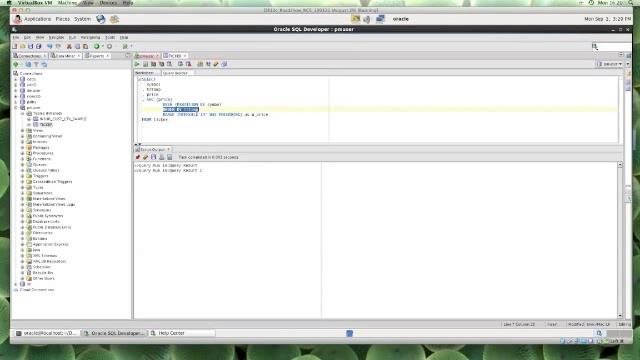Expand the Views tree node

point(23,131)
